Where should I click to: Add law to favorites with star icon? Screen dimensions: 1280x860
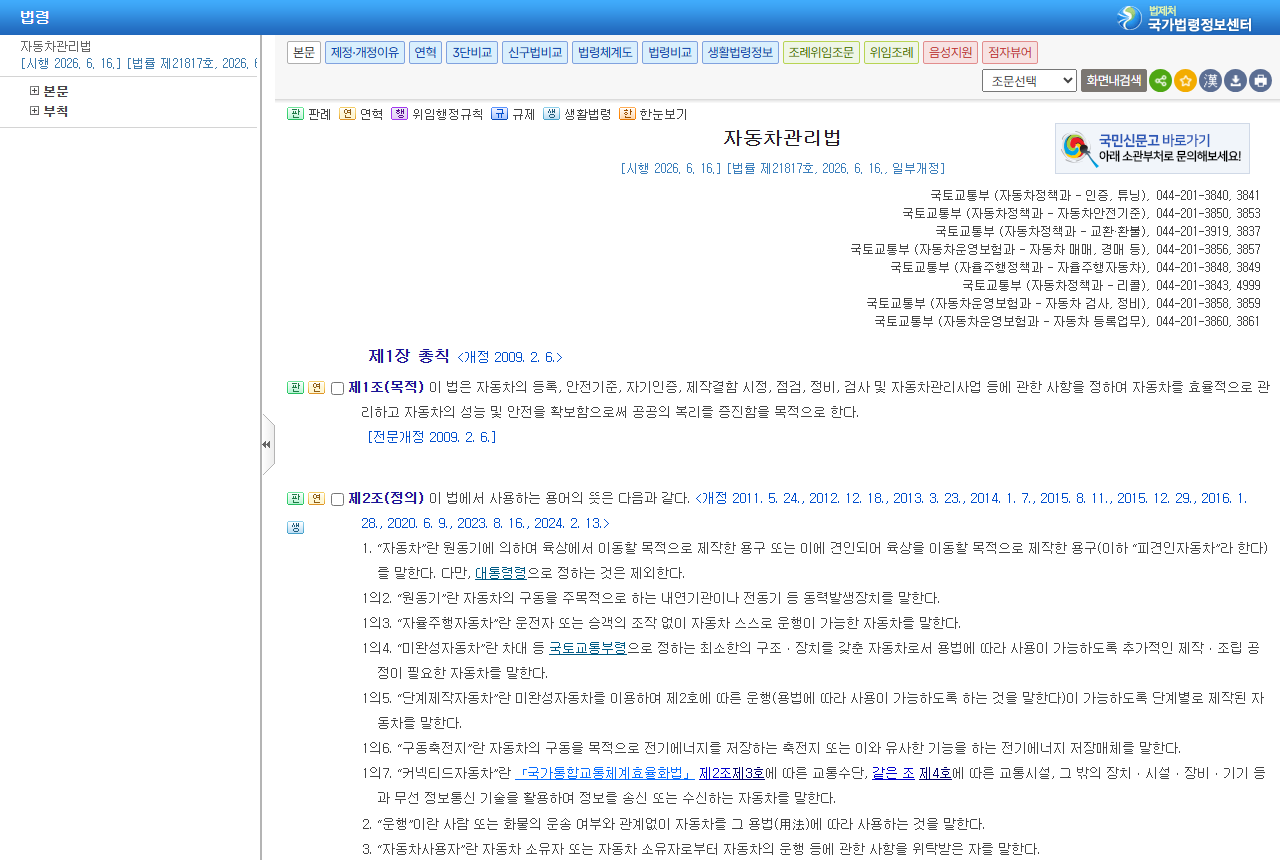pyautogui.click(x=1185, y=81)
